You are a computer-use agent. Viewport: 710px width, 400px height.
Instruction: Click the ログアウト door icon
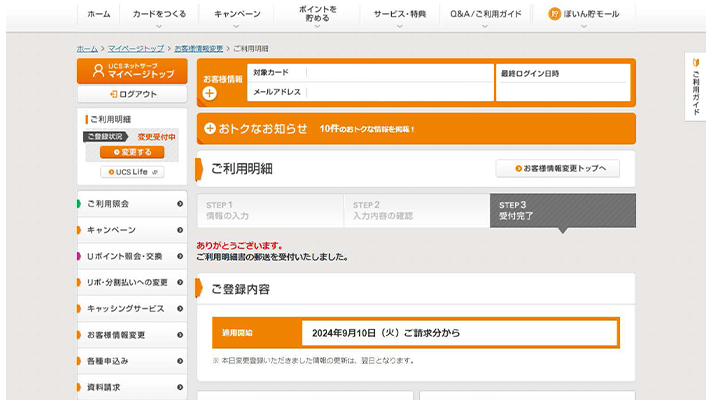coord(112,94)
